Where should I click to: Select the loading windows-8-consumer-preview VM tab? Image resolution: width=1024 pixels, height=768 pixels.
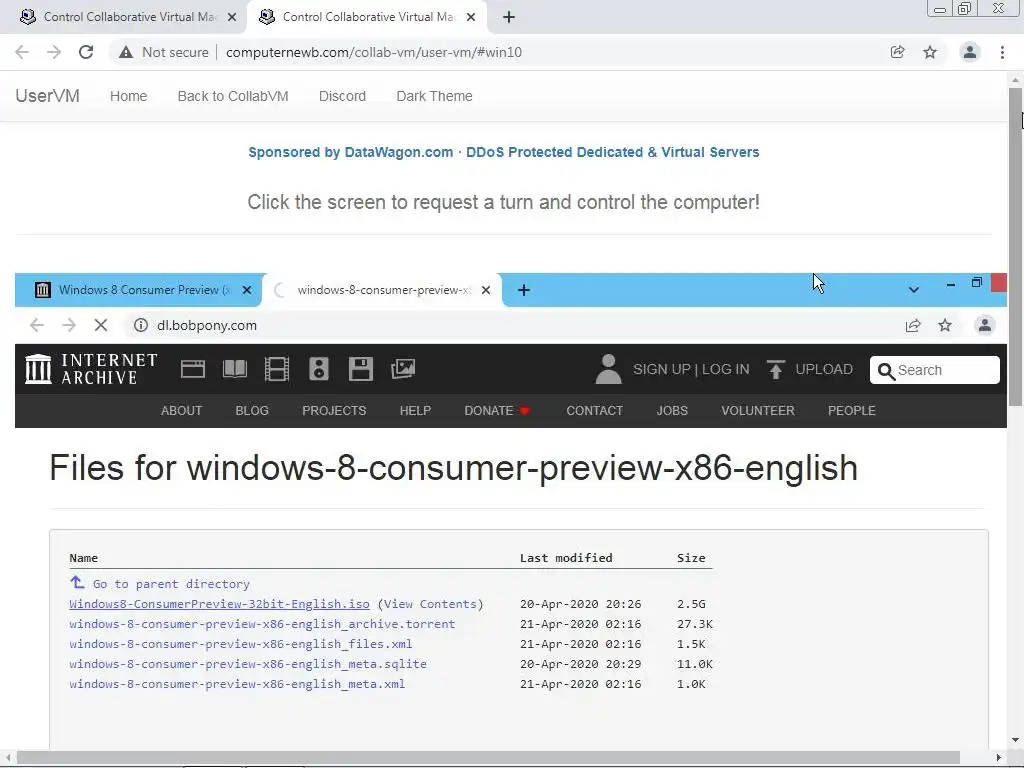382,290
